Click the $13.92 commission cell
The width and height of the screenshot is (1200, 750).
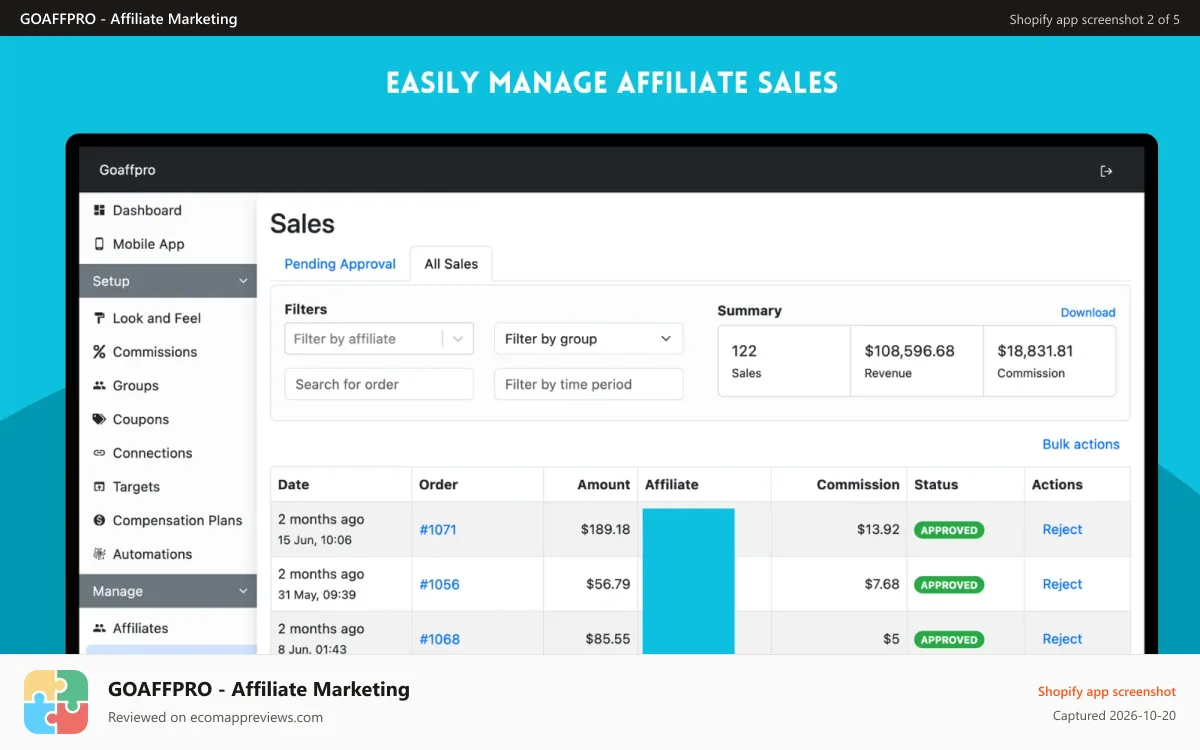pyautogui.click(x=878, y=530)
